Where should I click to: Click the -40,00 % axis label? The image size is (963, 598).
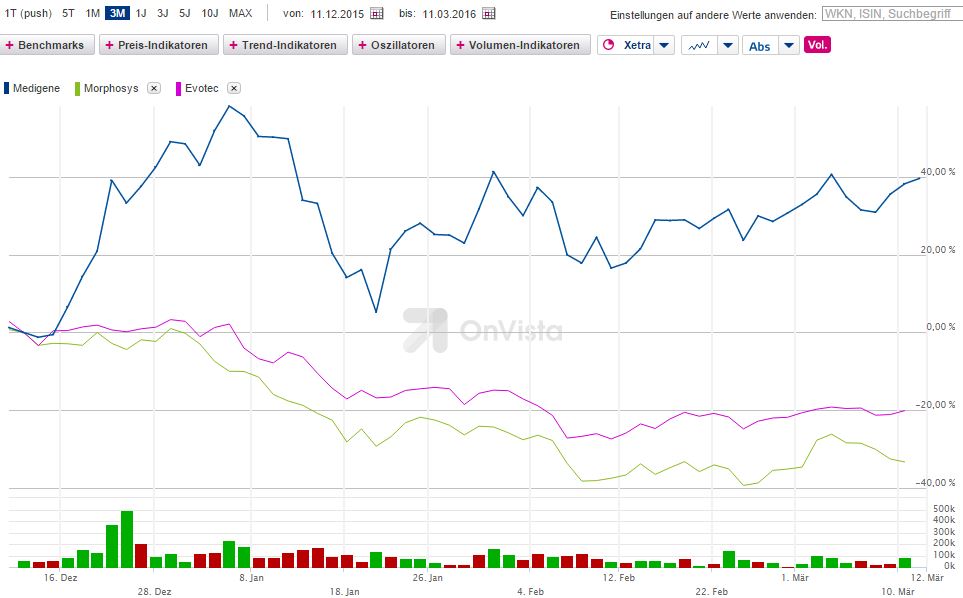(935, 483)
